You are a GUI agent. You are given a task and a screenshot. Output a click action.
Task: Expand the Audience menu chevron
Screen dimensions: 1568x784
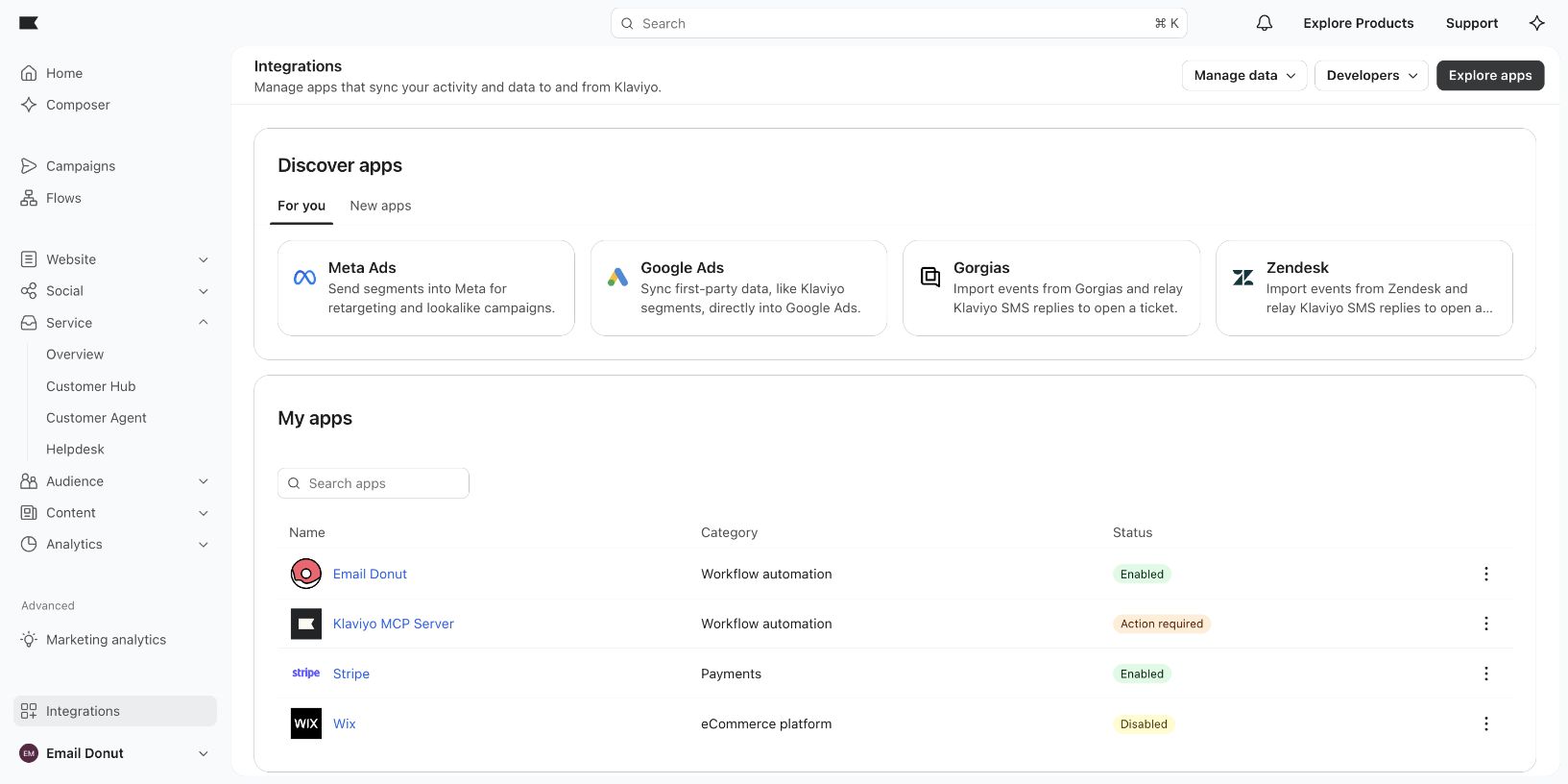pyautogui.click(x=204, y=481)
